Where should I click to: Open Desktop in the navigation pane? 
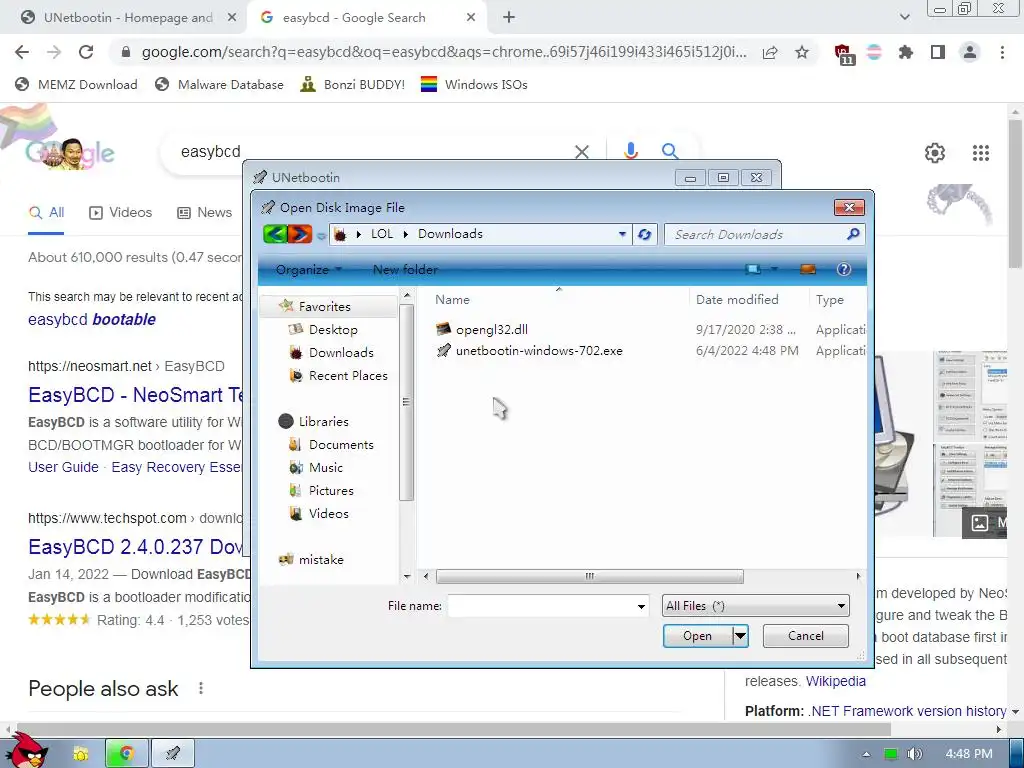tap(332, 330)
